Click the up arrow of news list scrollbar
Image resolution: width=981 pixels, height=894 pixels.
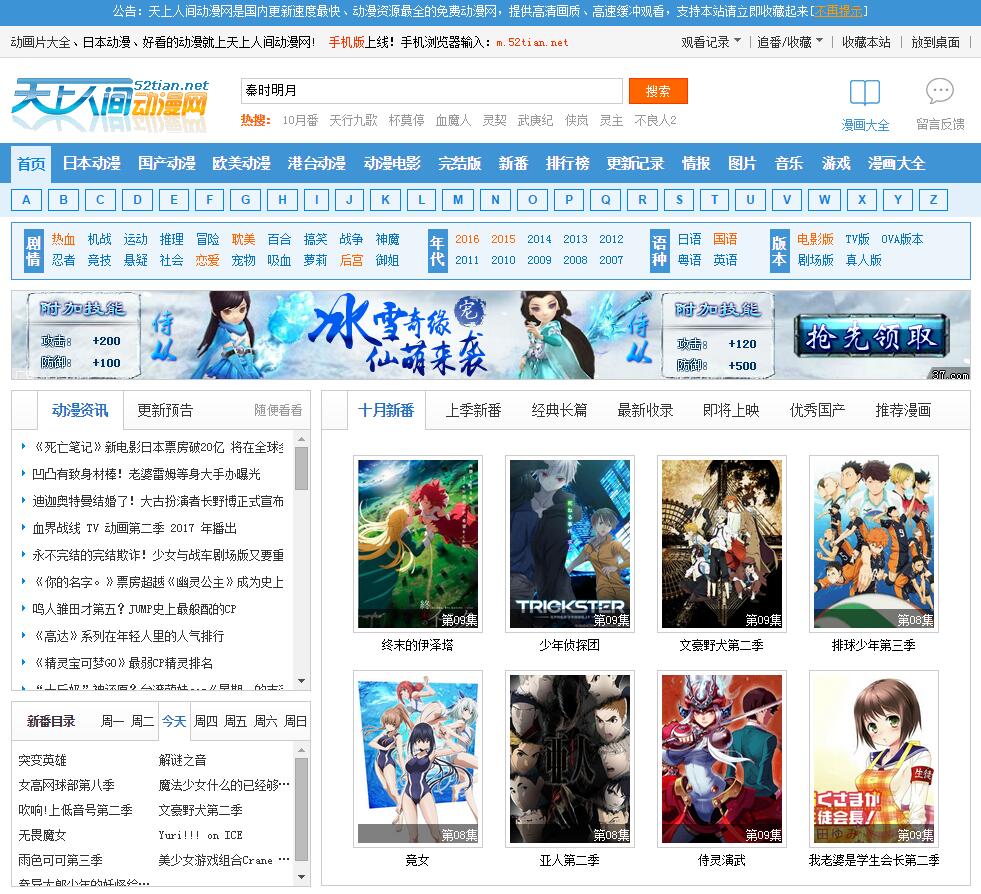pos(302,439)
